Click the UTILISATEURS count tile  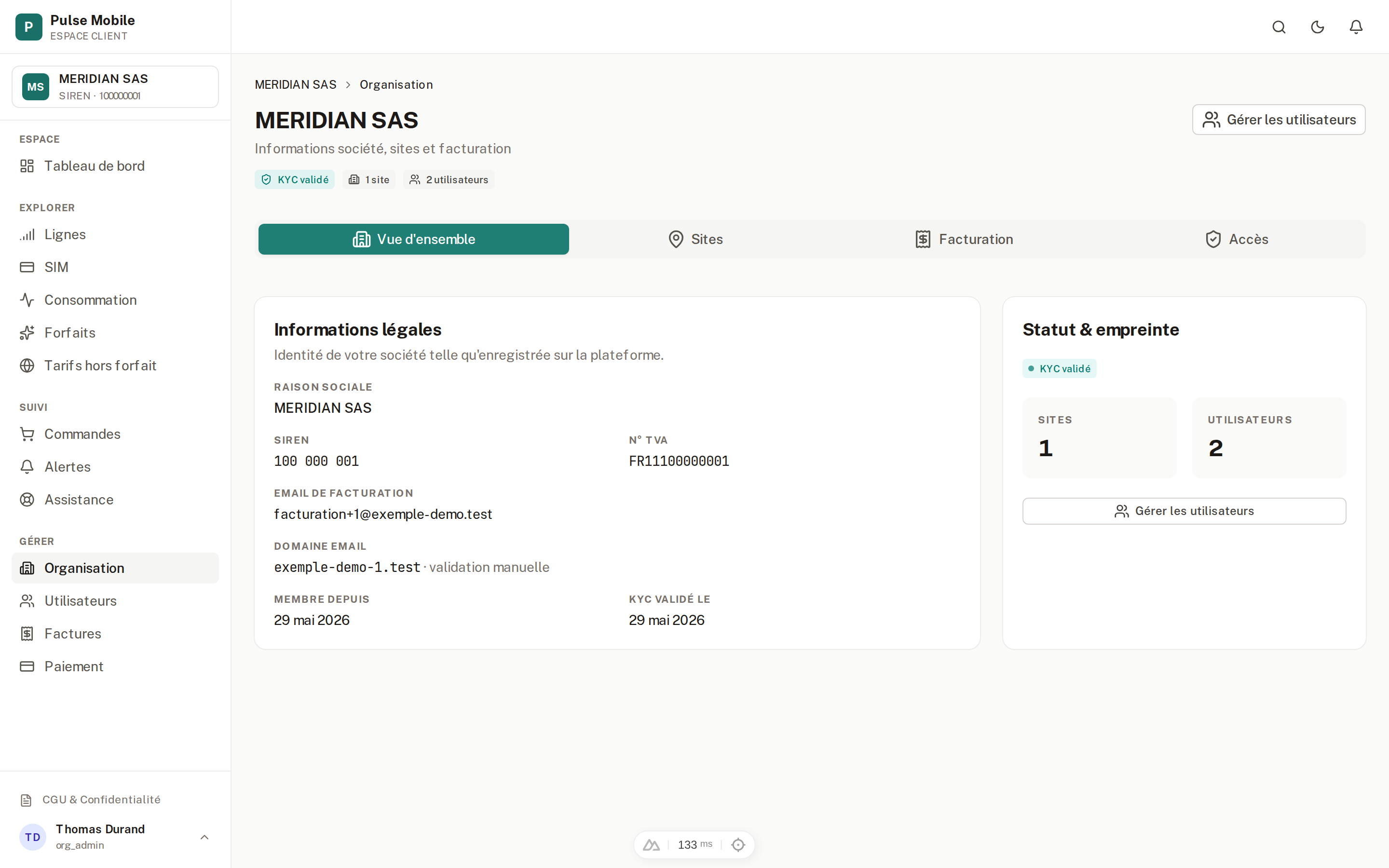pos(1269,437)
